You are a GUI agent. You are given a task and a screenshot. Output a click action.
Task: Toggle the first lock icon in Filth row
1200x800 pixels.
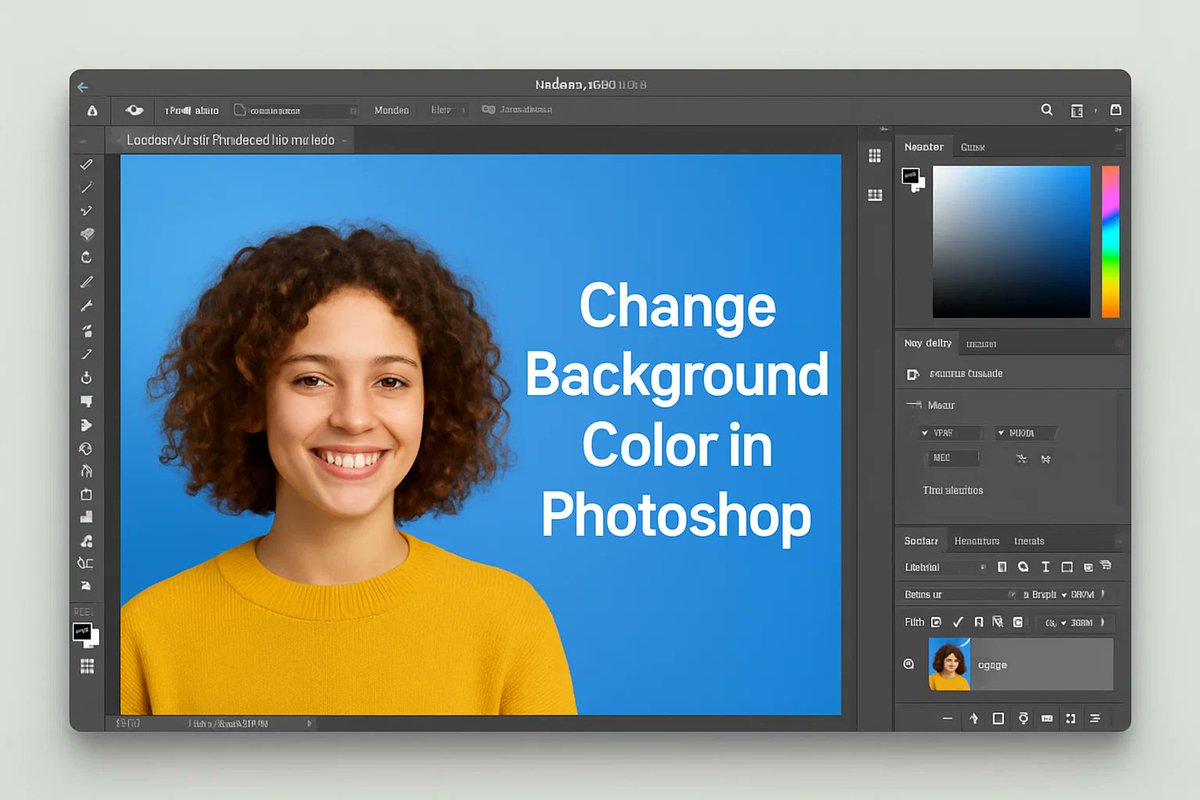(x=936, y=622)
